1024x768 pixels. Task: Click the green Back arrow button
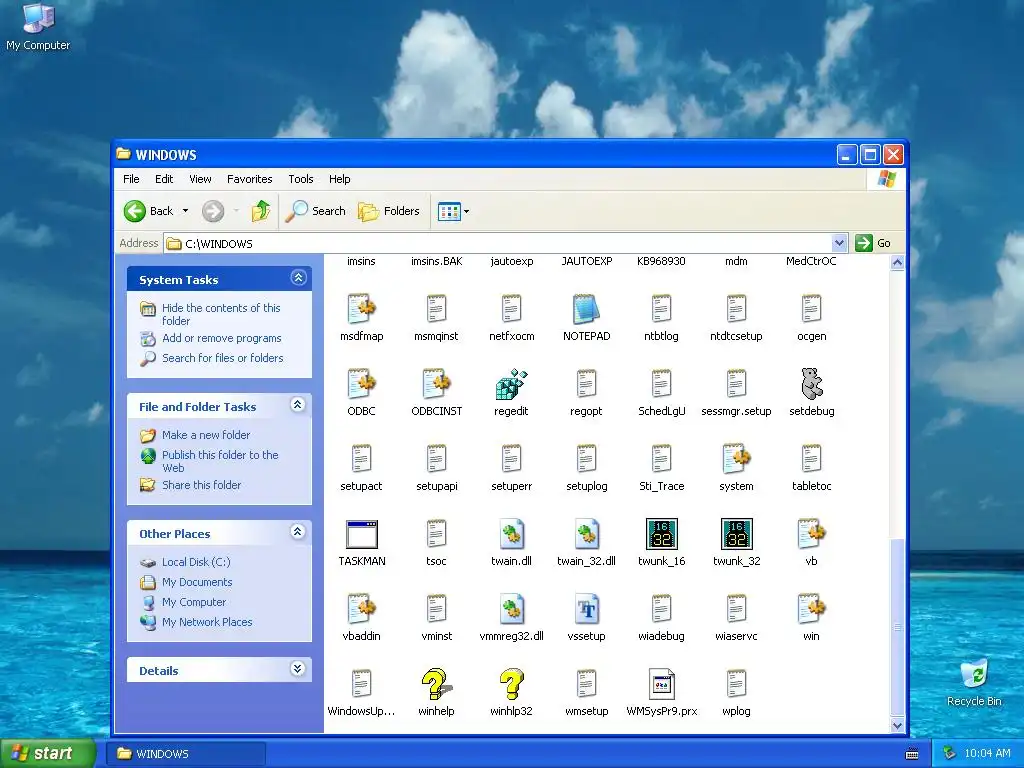pos(135,211)
